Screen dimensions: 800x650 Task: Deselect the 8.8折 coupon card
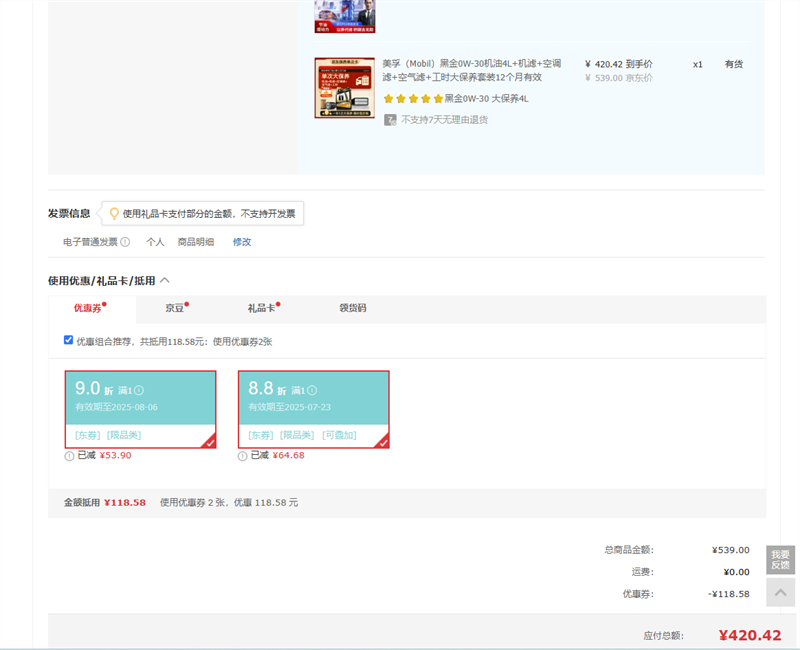point(313,409)
